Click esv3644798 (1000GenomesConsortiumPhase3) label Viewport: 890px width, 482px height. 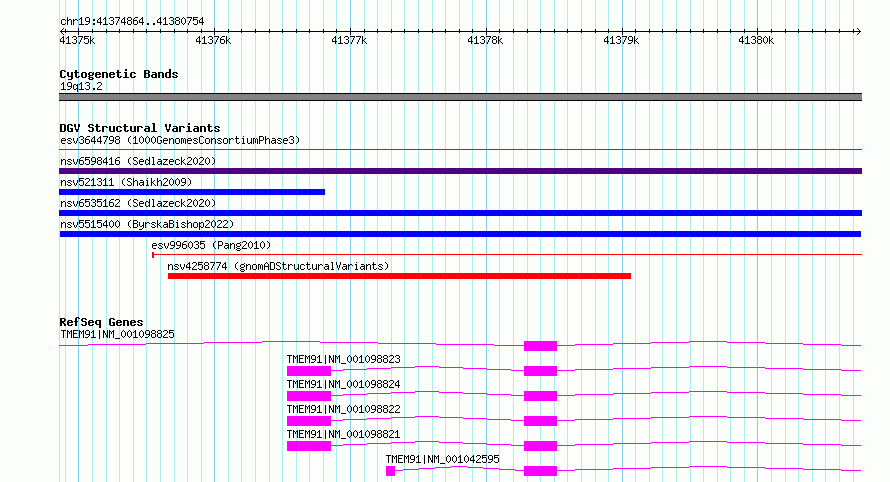[180, 140]
